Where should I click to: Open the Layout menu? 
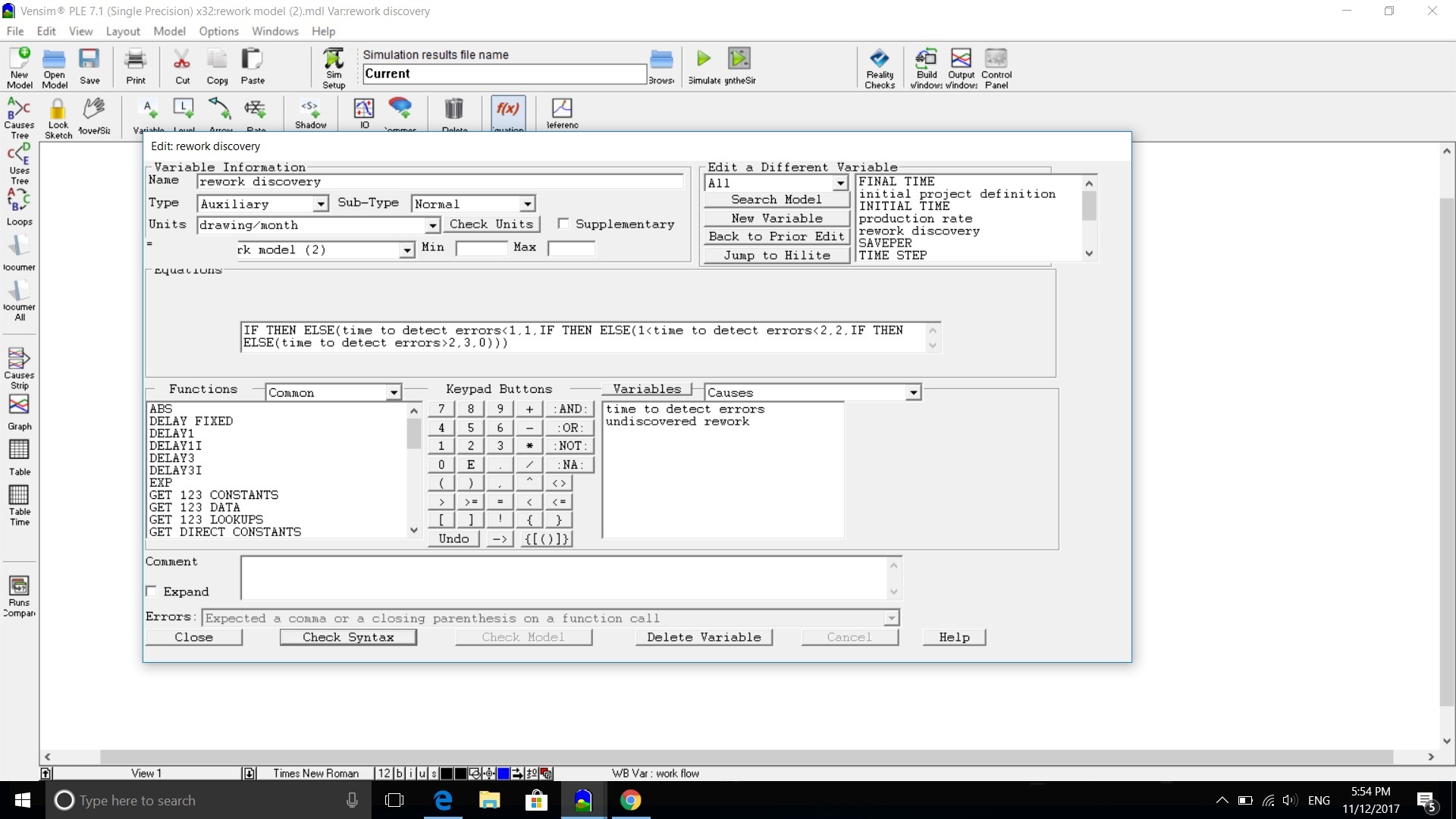click(123, 31)
